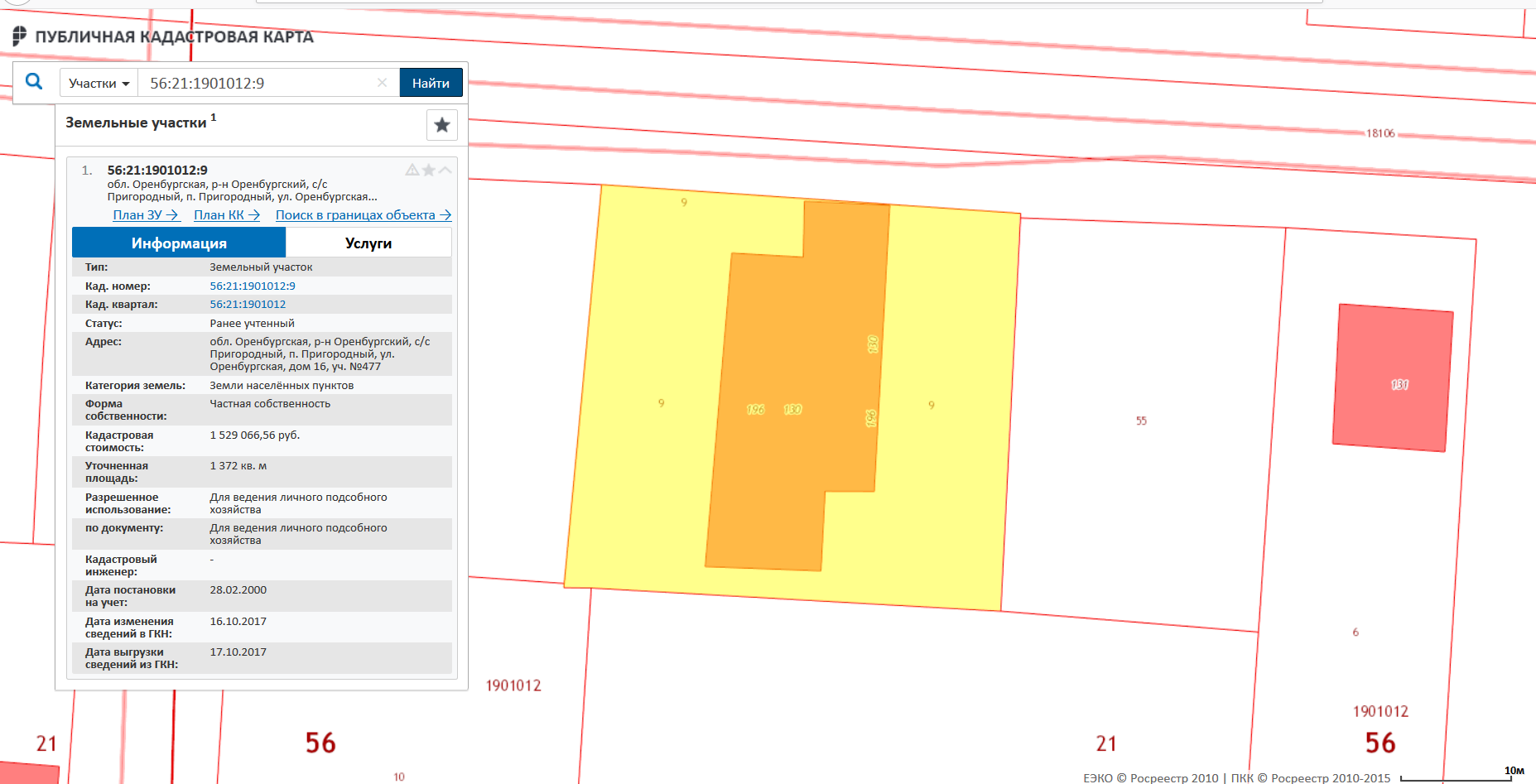Open the Участки search type dropdown
Screen dimensions: 1536x784
click(99, 84)
